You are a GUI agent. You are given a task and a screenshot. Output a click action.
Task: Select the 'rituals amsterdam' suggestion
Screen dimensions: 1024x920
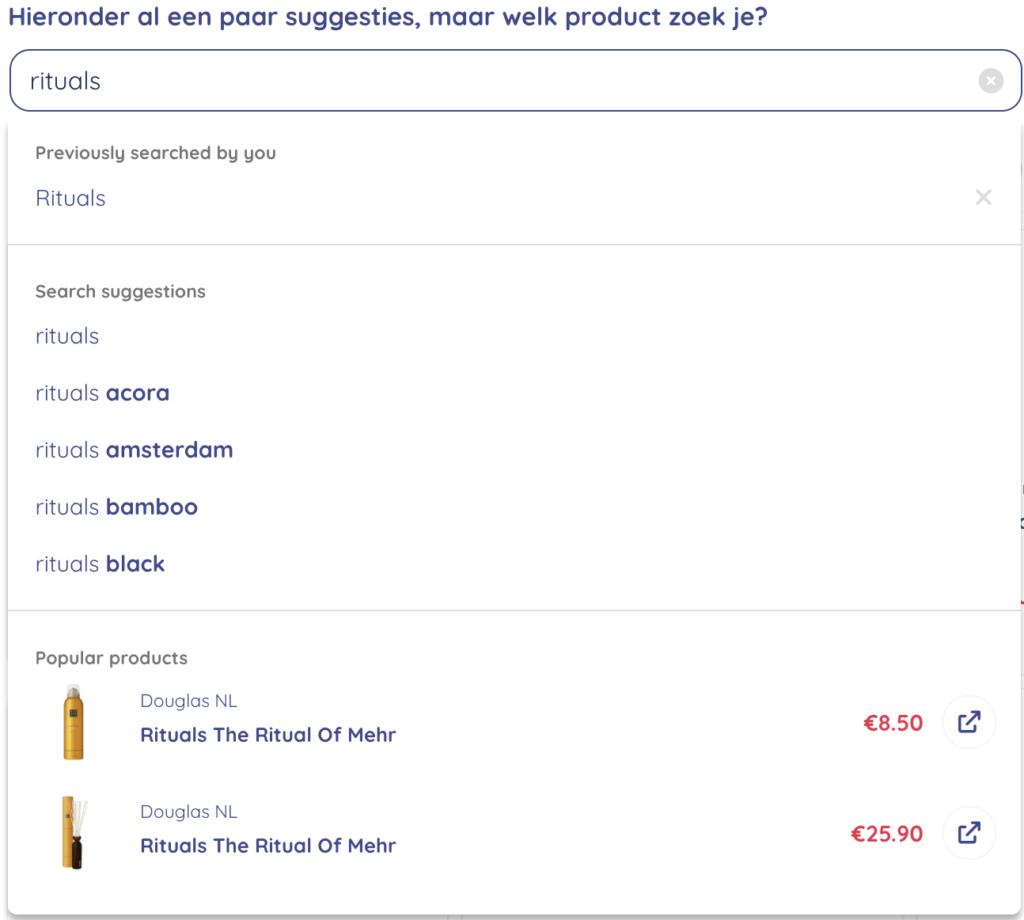[x=134, y=450]
